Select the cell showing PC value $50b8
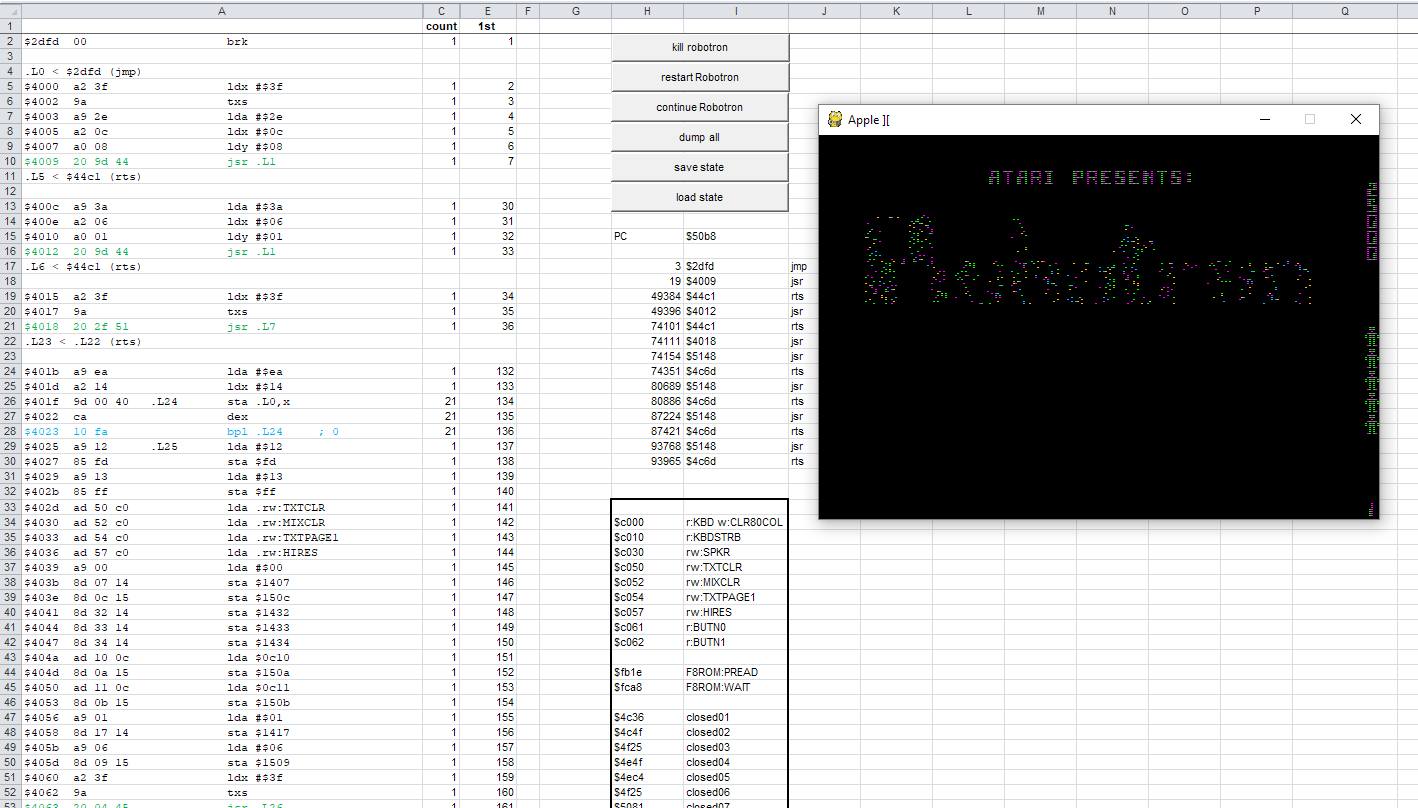The height and width of the screenshot is (808, 1418). click(735, 237)
